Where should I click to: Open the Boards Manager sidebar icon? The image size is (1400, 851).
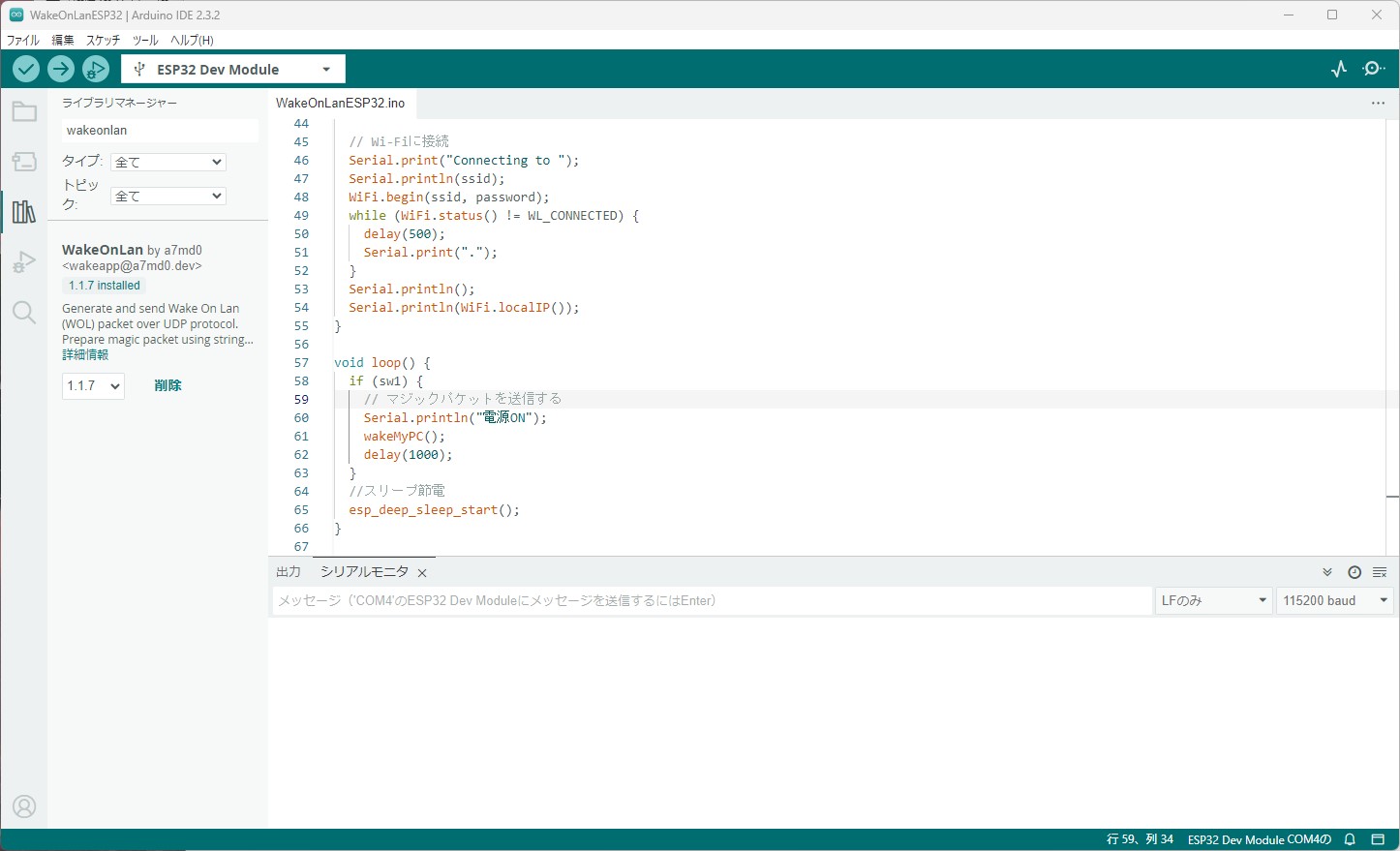(24, 162)
